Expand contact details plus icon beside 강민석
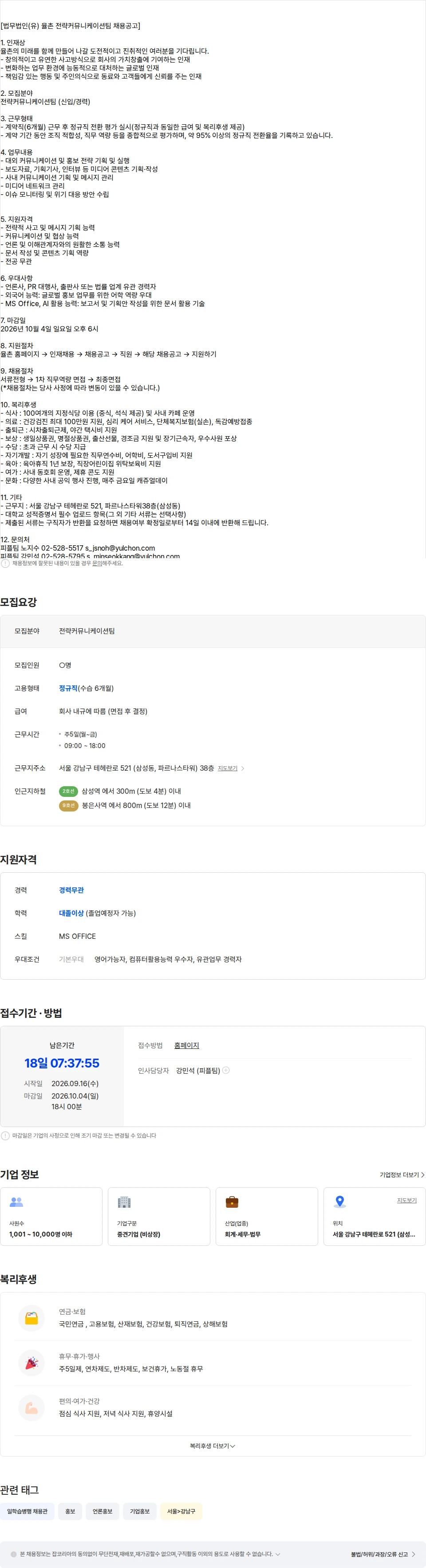 coord(226,1070)
